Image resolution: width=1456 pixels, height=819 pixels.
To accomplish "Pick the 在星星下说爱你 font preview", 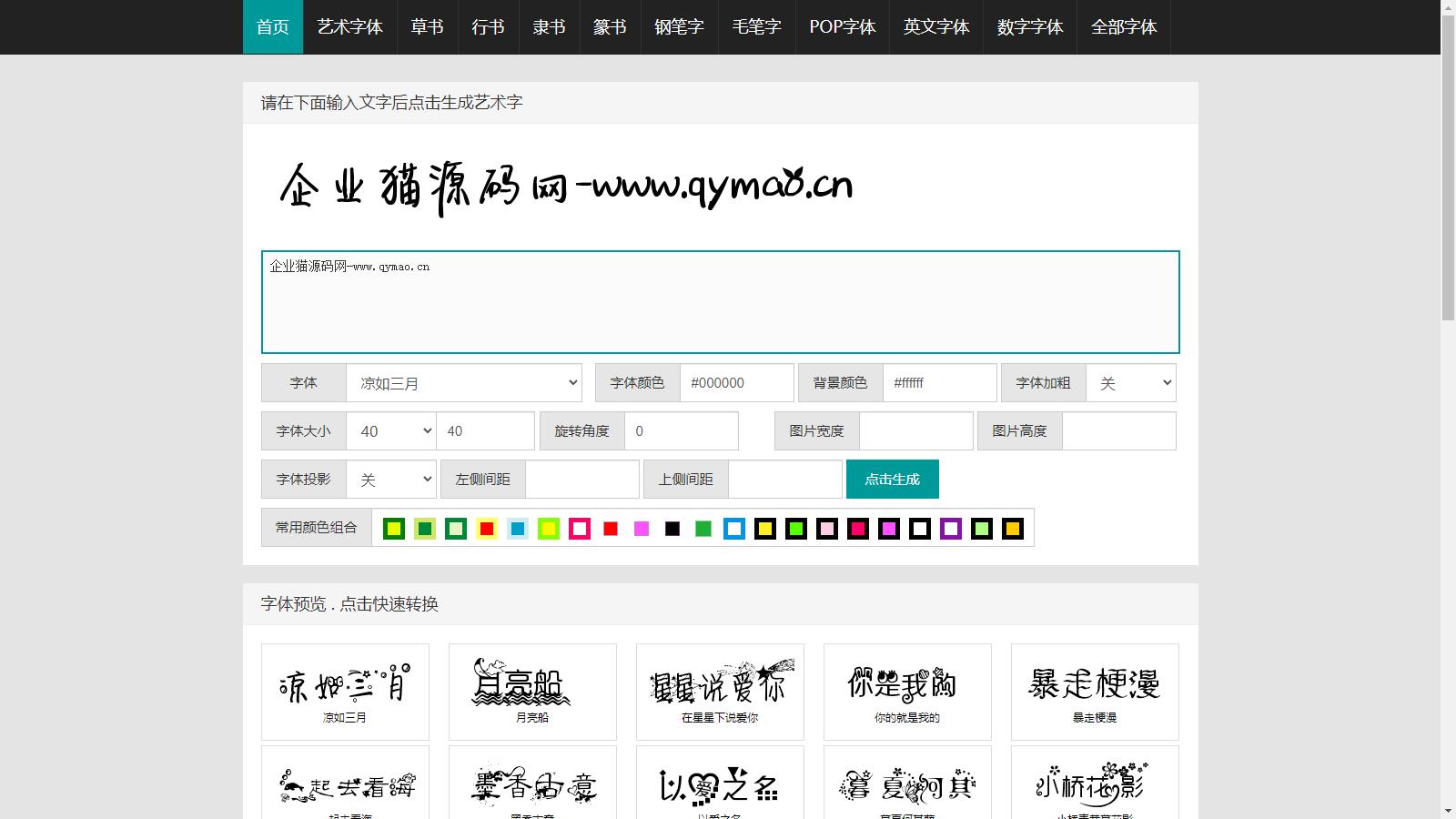I will coord(720,691).
